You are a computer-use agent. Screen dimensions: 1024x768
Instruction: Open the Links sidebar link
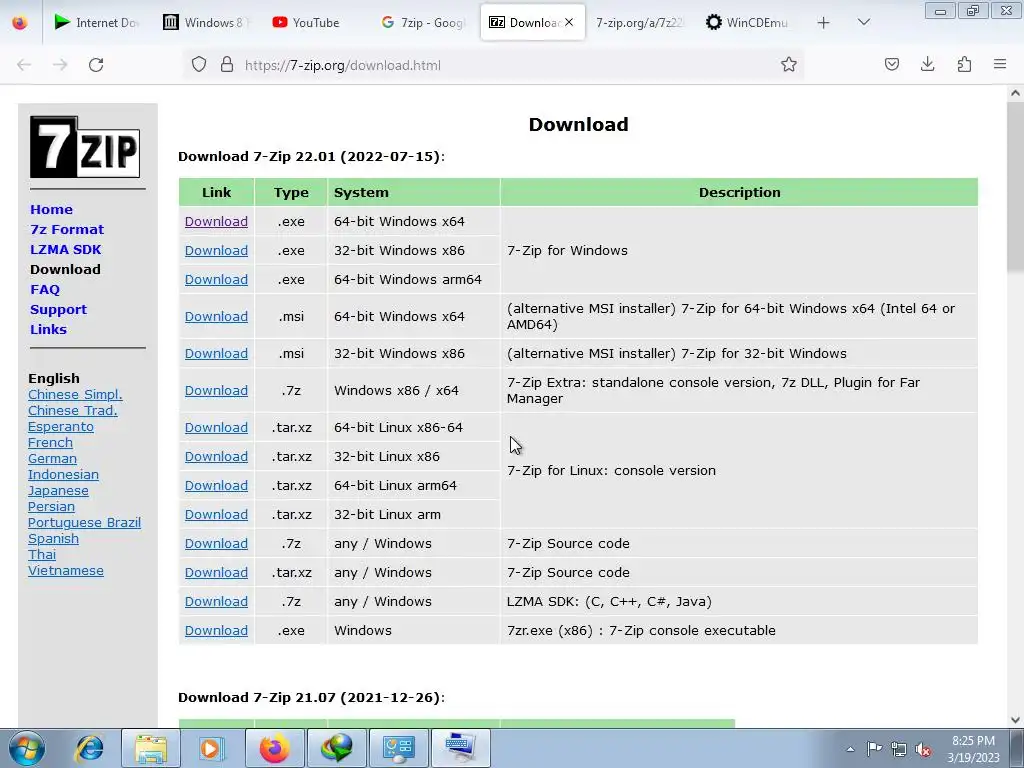[x=48, y=329]
